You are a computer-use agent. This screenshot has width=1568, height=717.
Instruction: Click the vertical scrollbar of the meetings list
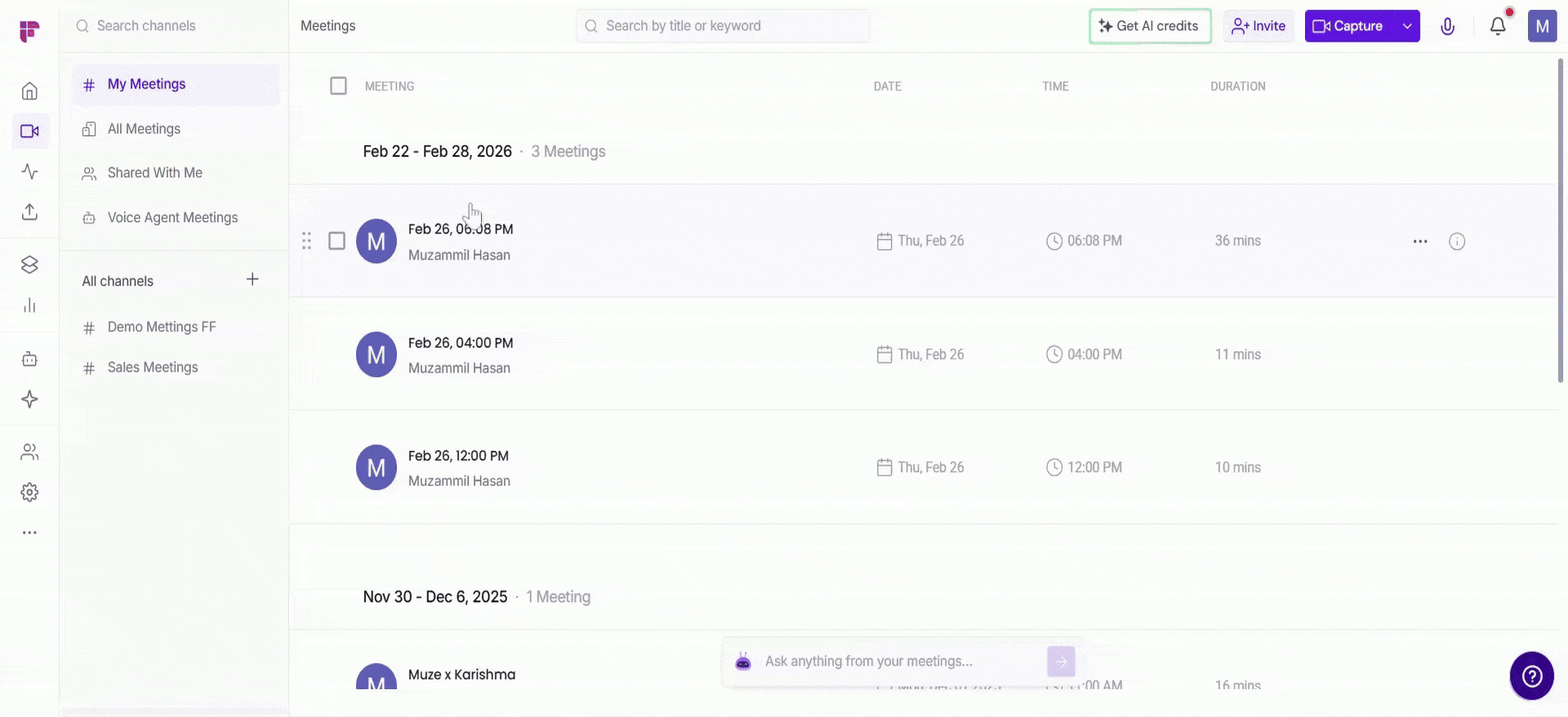[1561, 220]
